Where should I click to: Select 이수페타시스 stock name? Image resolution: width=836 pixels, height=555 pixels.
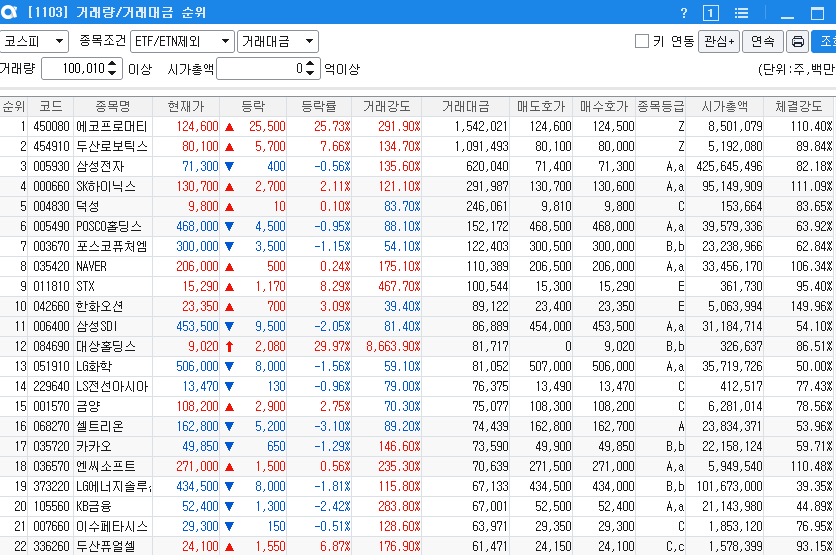(x=111, y=526)
